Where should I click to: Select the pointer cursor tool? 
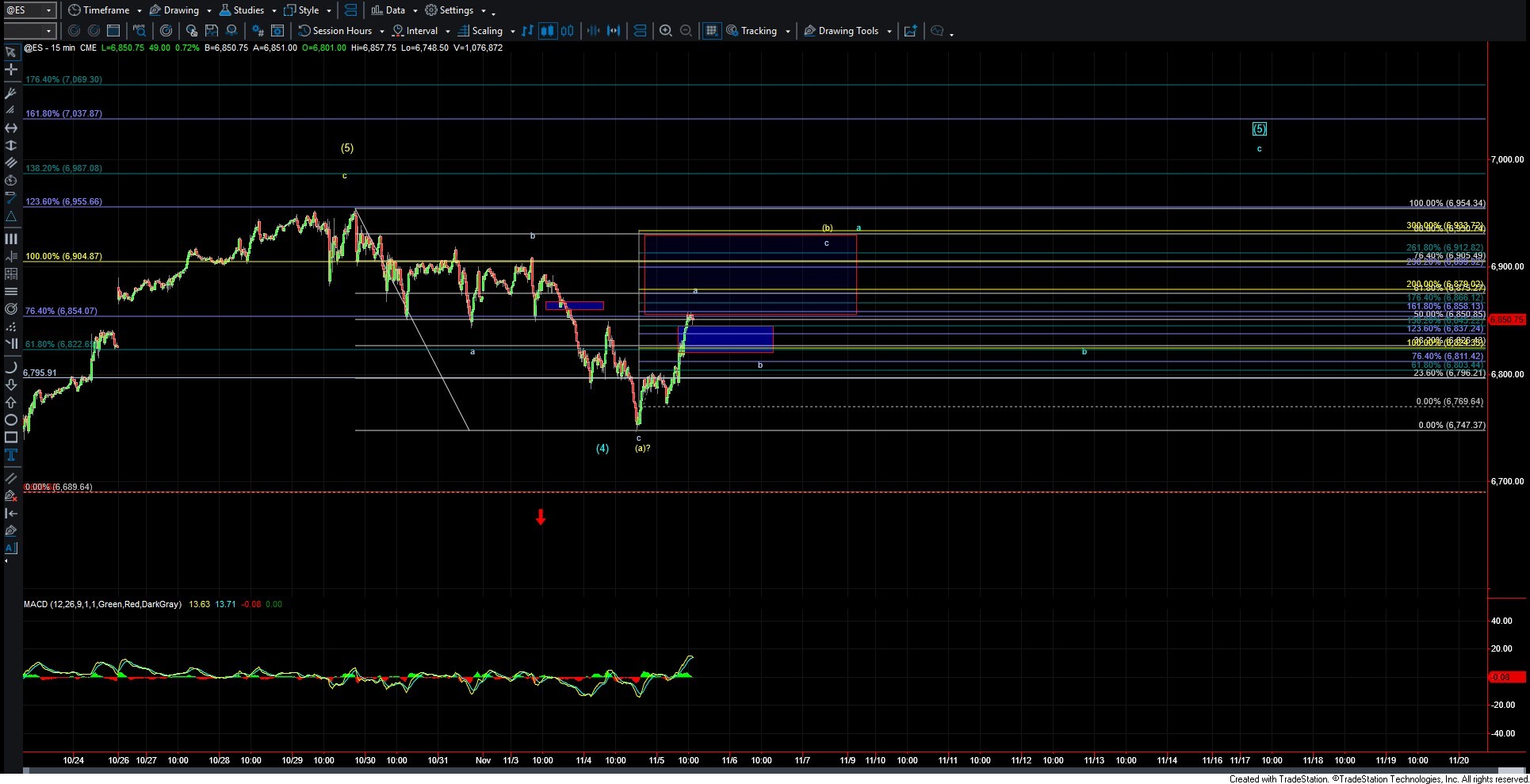pos(11,52)
